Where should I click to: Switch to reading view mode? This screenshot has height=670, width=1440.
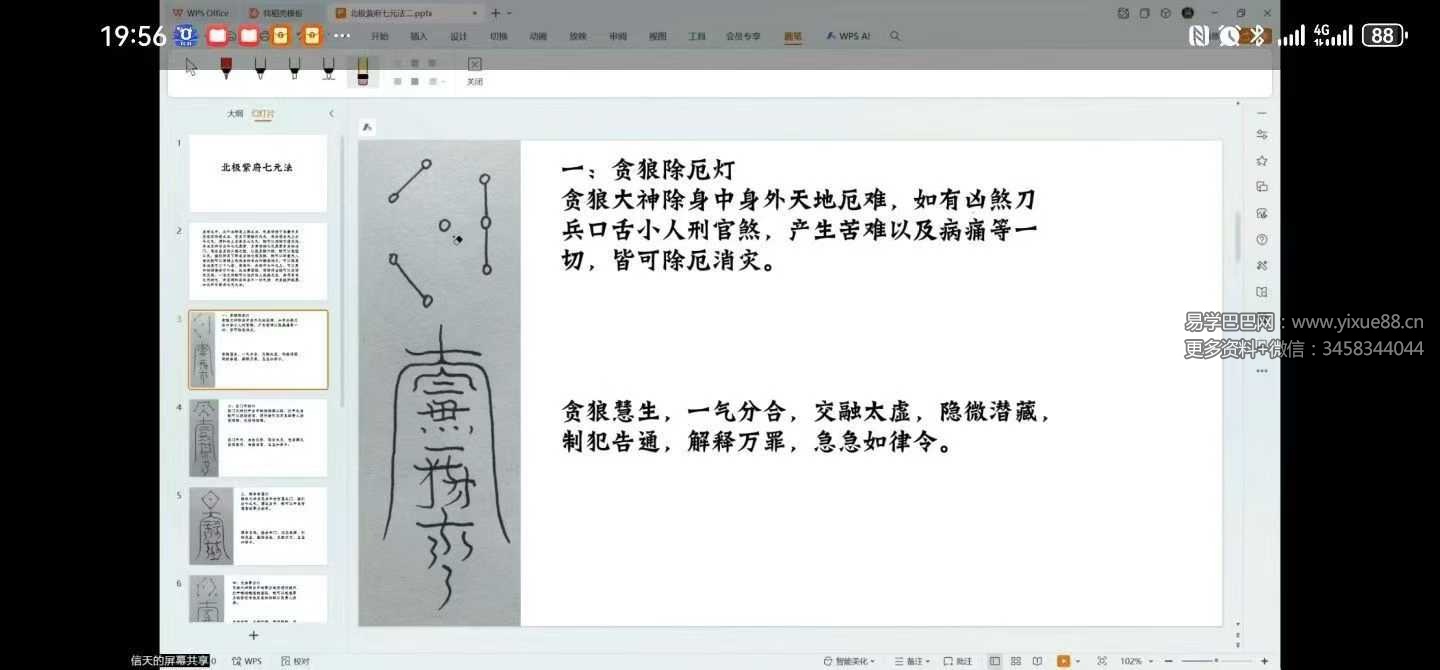click(x=1037, y=661)
